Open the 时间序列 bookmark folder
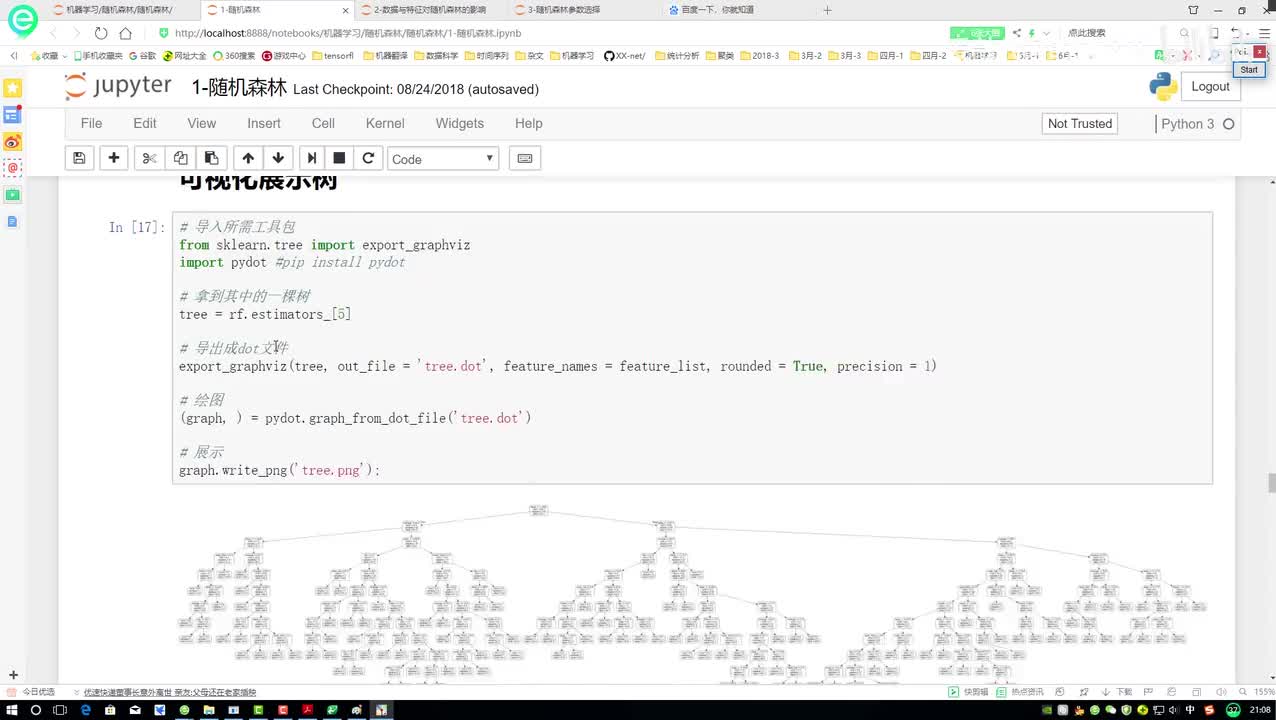 click(486, 56)
